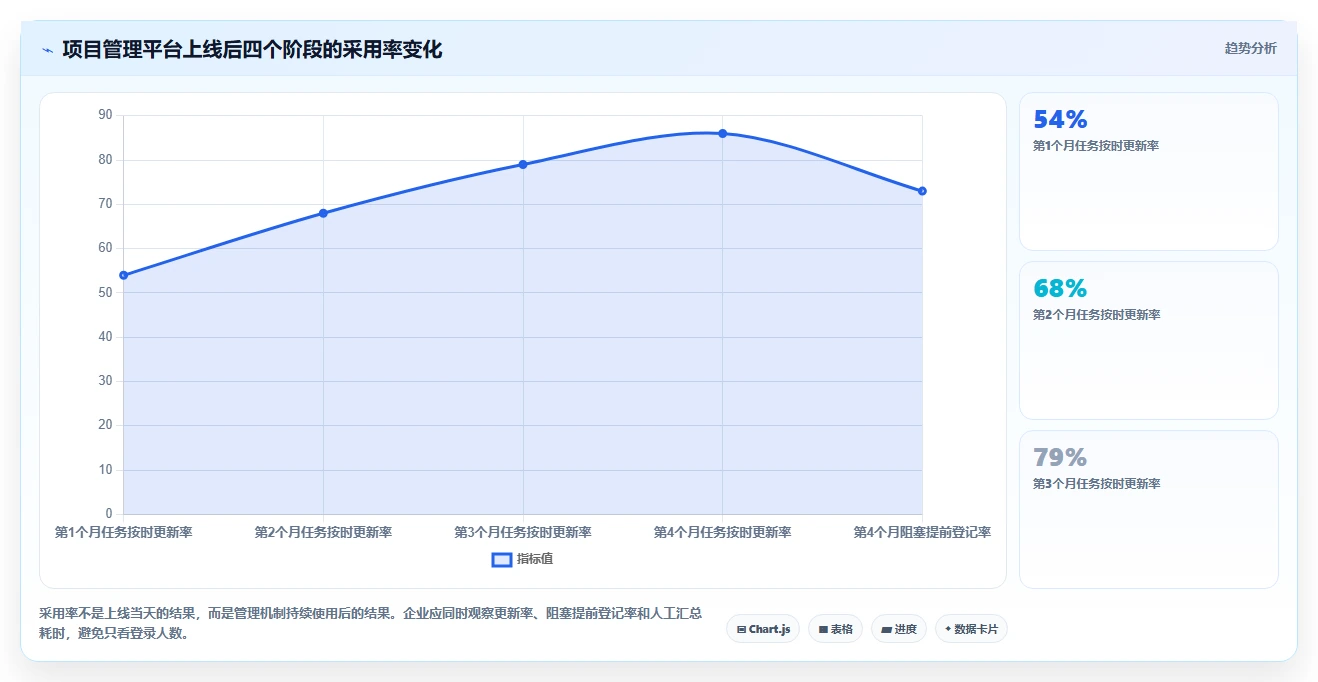This screenshot has height=682, width=1318.
Task: Select the 进度 tag
Action: point(899,629)
